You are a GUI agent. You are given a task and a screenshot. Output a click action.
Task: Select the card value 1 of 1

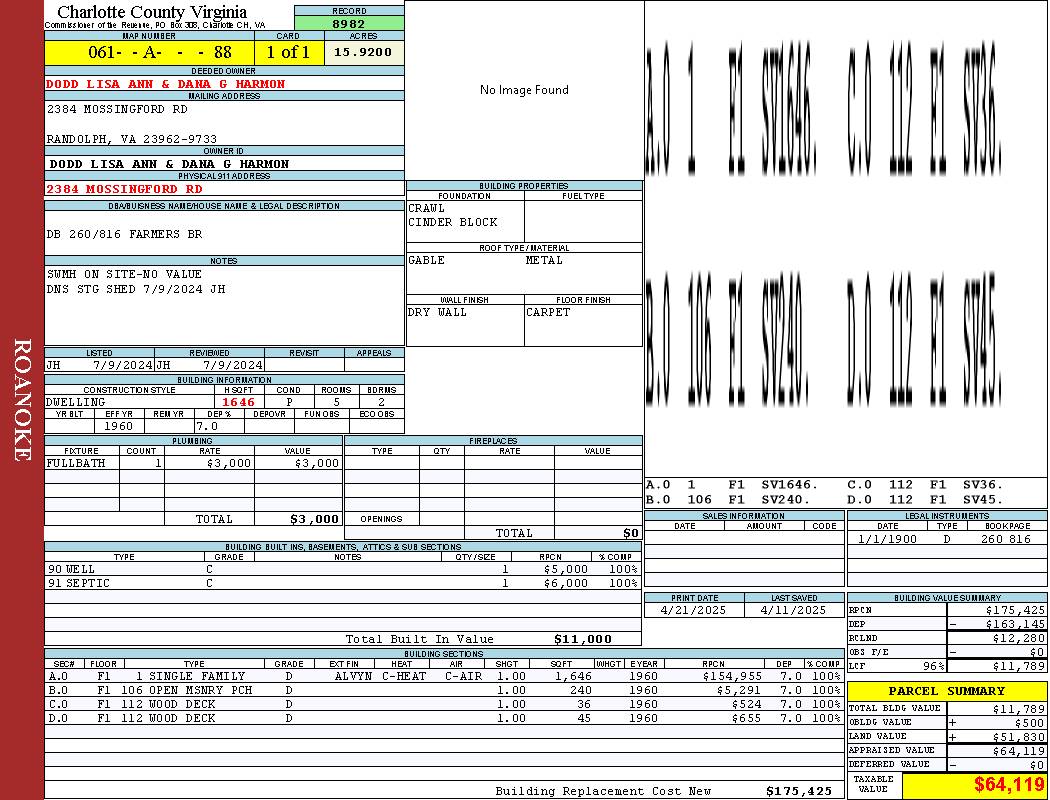[x=289, y=52]
